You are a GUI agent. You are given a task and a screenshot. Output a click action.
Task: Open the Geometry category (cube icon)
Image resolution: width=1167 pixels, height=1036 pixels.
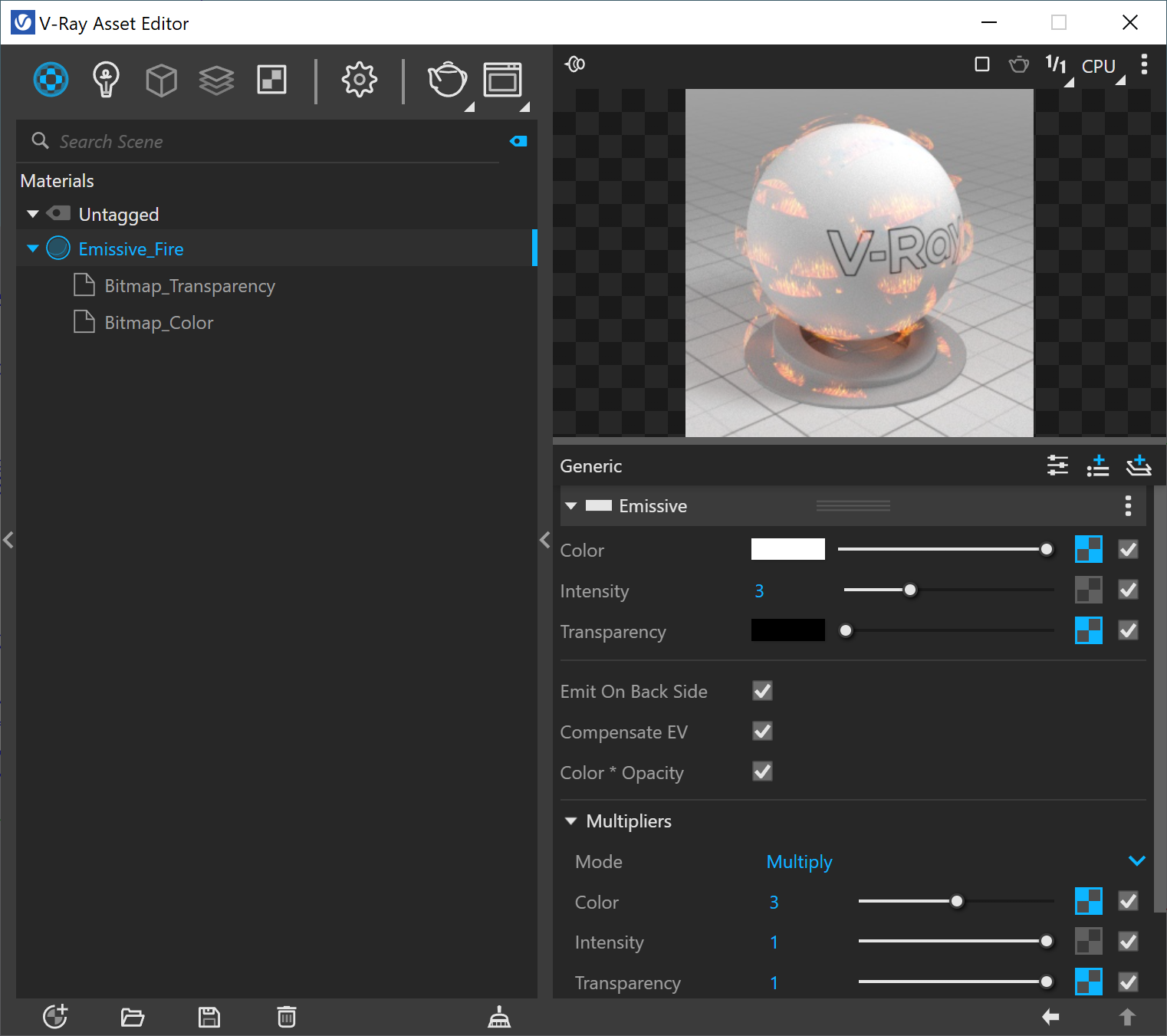161,80
